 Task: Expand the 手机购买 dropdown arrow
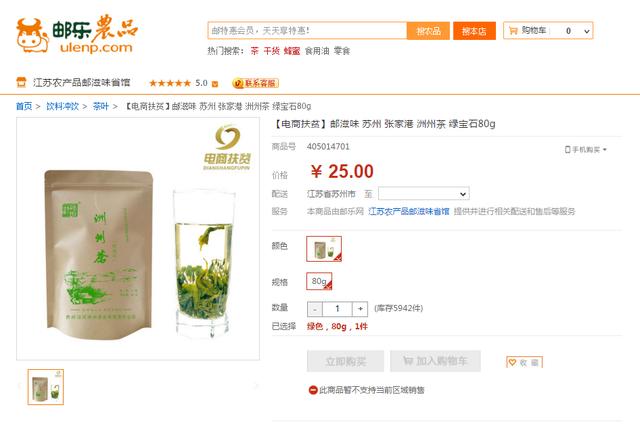[x=604, y=150]
